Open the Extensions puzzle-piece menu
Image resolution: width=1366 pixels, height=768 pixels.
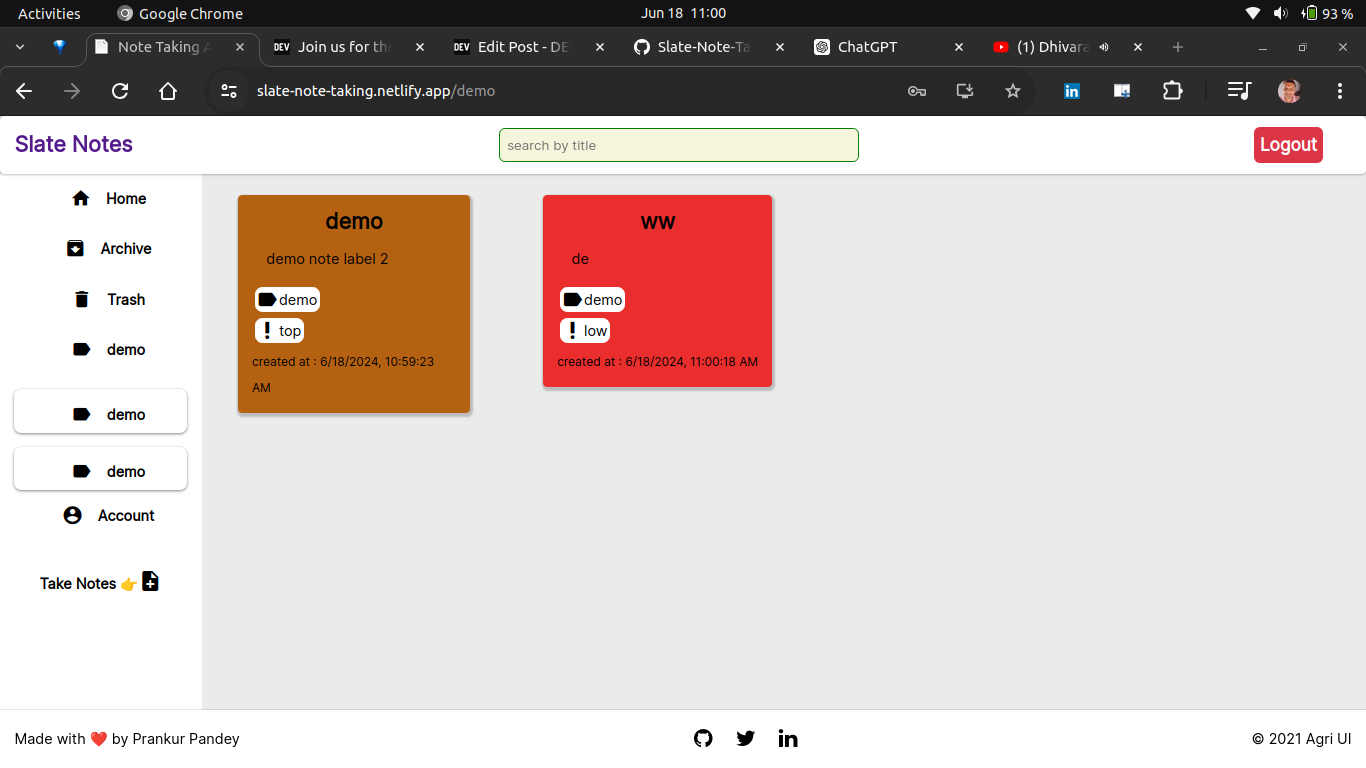[1172, 91]
